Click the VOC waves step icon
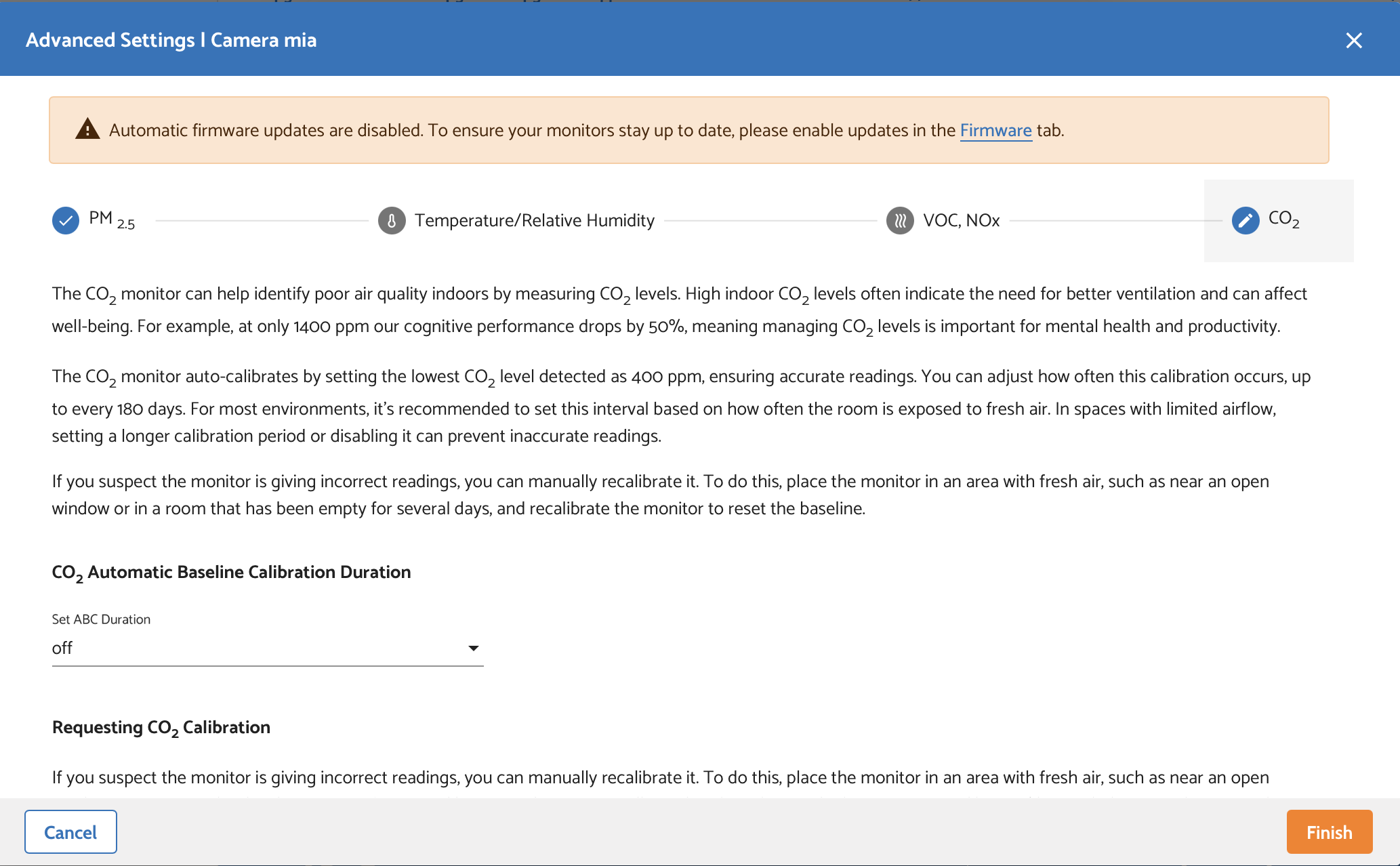Image resolution: width=1400 pixels, height=866 pixels. [x=900, y=220]
